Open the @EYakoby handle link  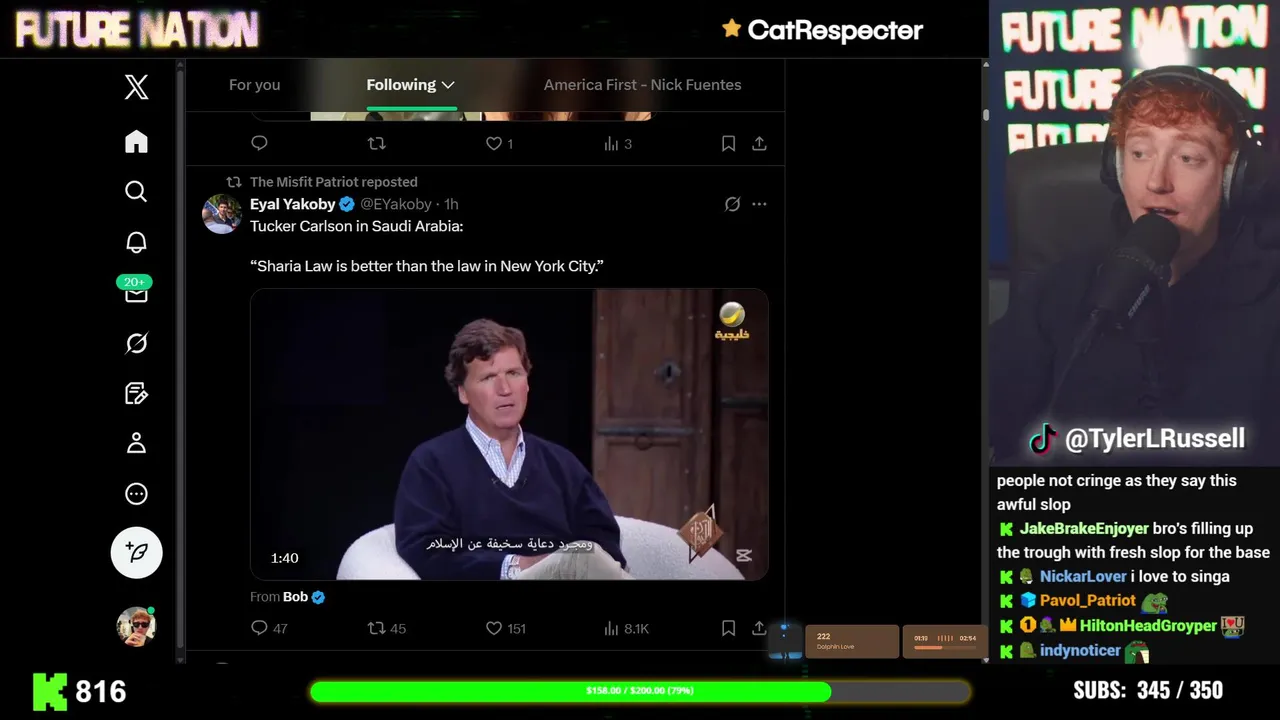tap(396, 204)
